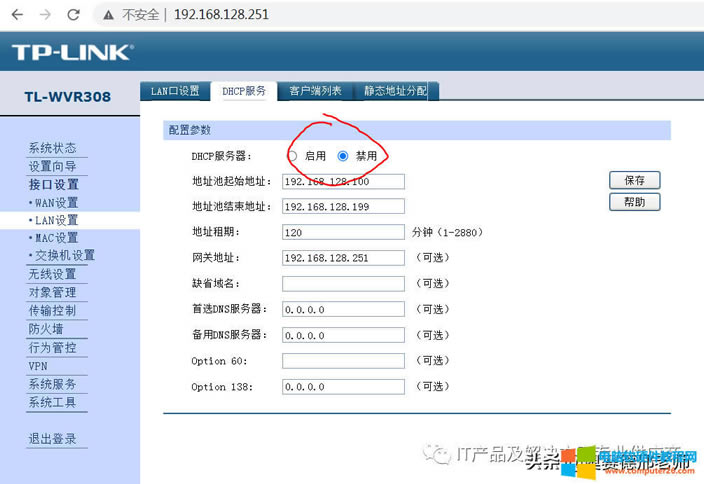Click the Option 138 input field
The image size is (704, 484).
[x=343, y=387]
